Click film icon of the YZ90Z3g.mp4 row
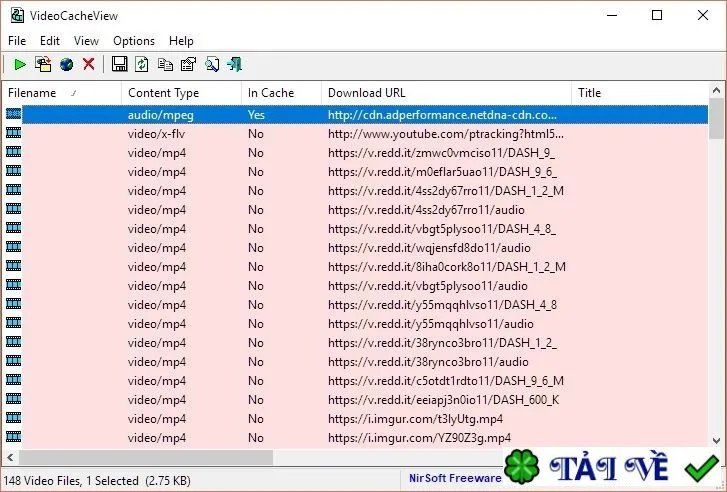This screenshot has height=492, width=727. point(13,437)
